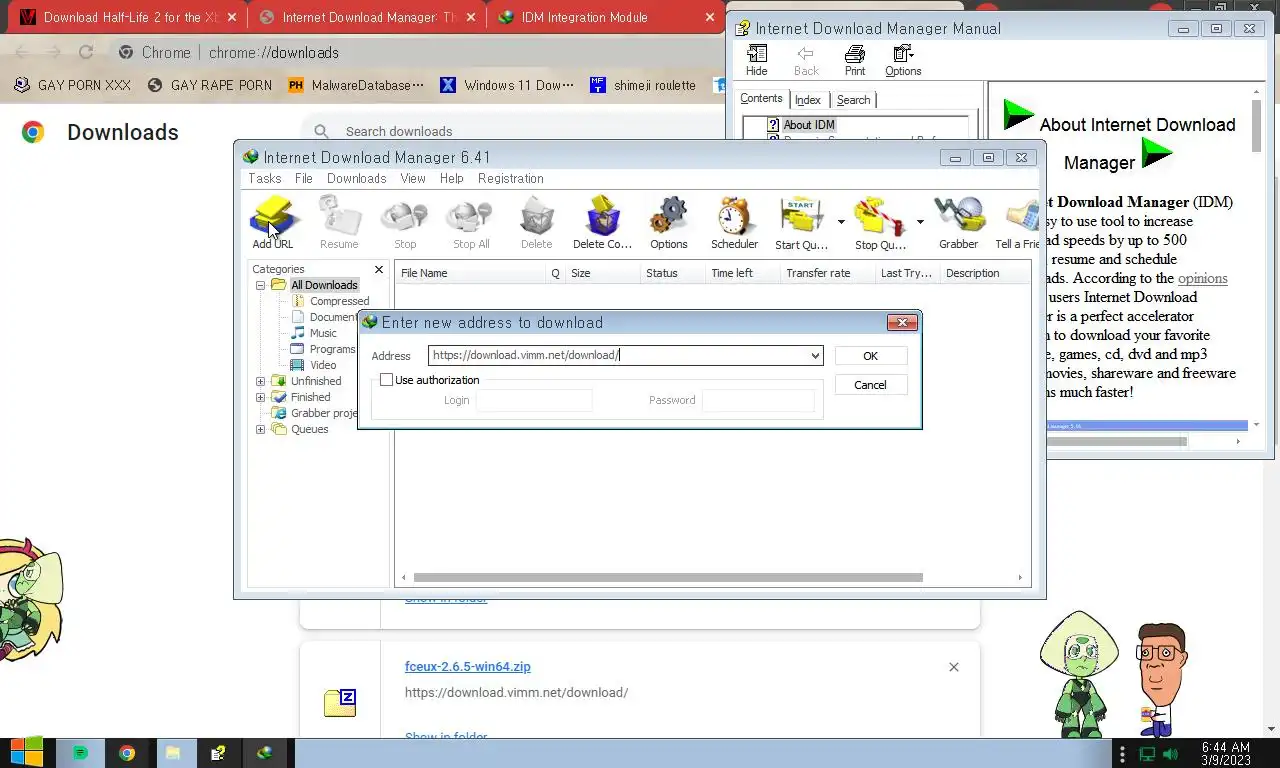Open Spotify from the taskbar
The width and height of the screenshot is (1280, 768).
(x=80, y=753)
